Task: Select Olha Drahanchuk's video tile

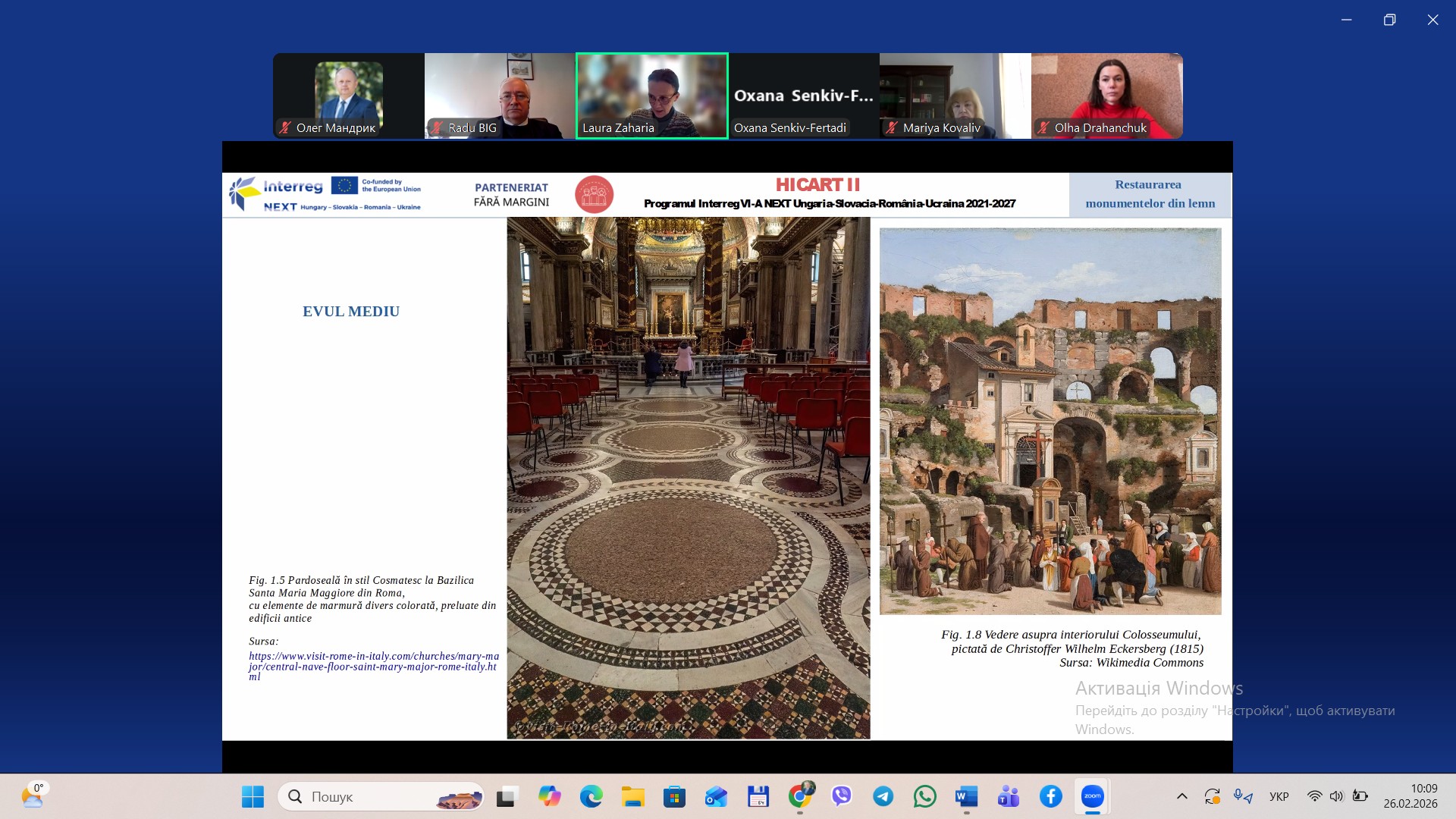Action: click(x=1106, y=96)
